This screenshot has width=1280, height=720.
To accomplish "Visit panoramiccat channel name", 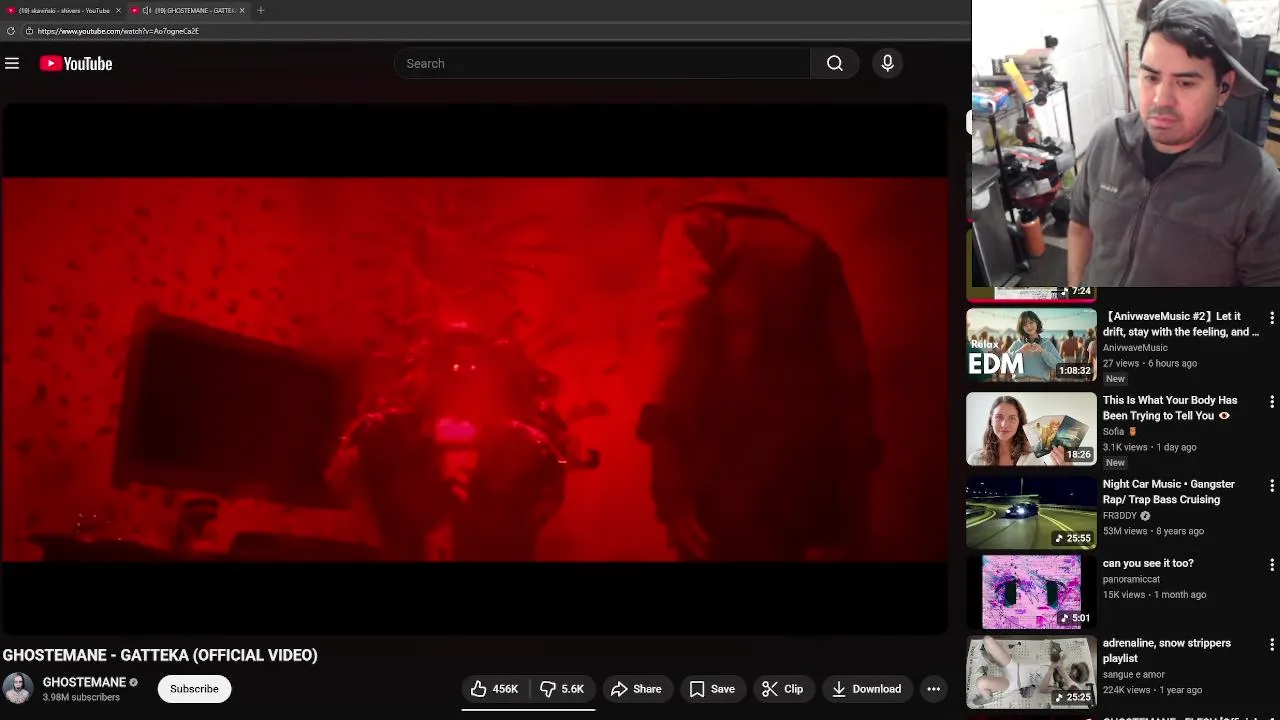I will (1131, 579).
